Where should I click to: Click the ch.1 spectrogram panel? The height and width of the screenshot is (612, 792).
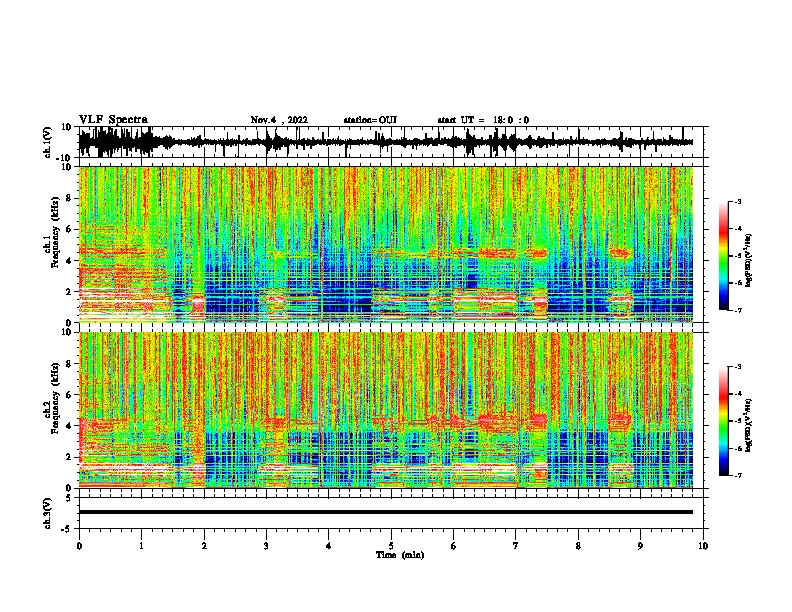(x=385, y=244)
